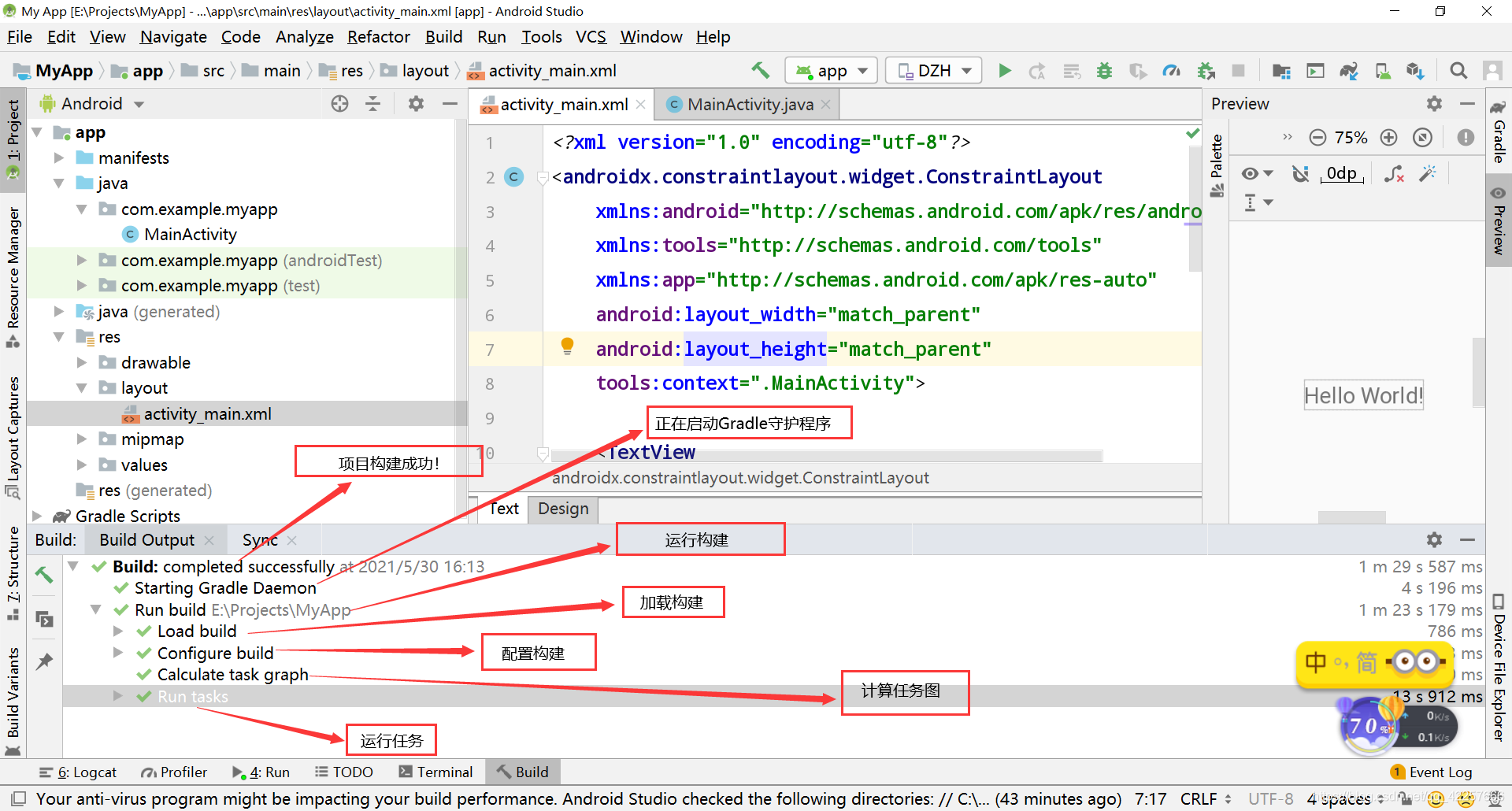
Task: Open the Profiler gauge icon in toolbar
Action: [1172, 71]
